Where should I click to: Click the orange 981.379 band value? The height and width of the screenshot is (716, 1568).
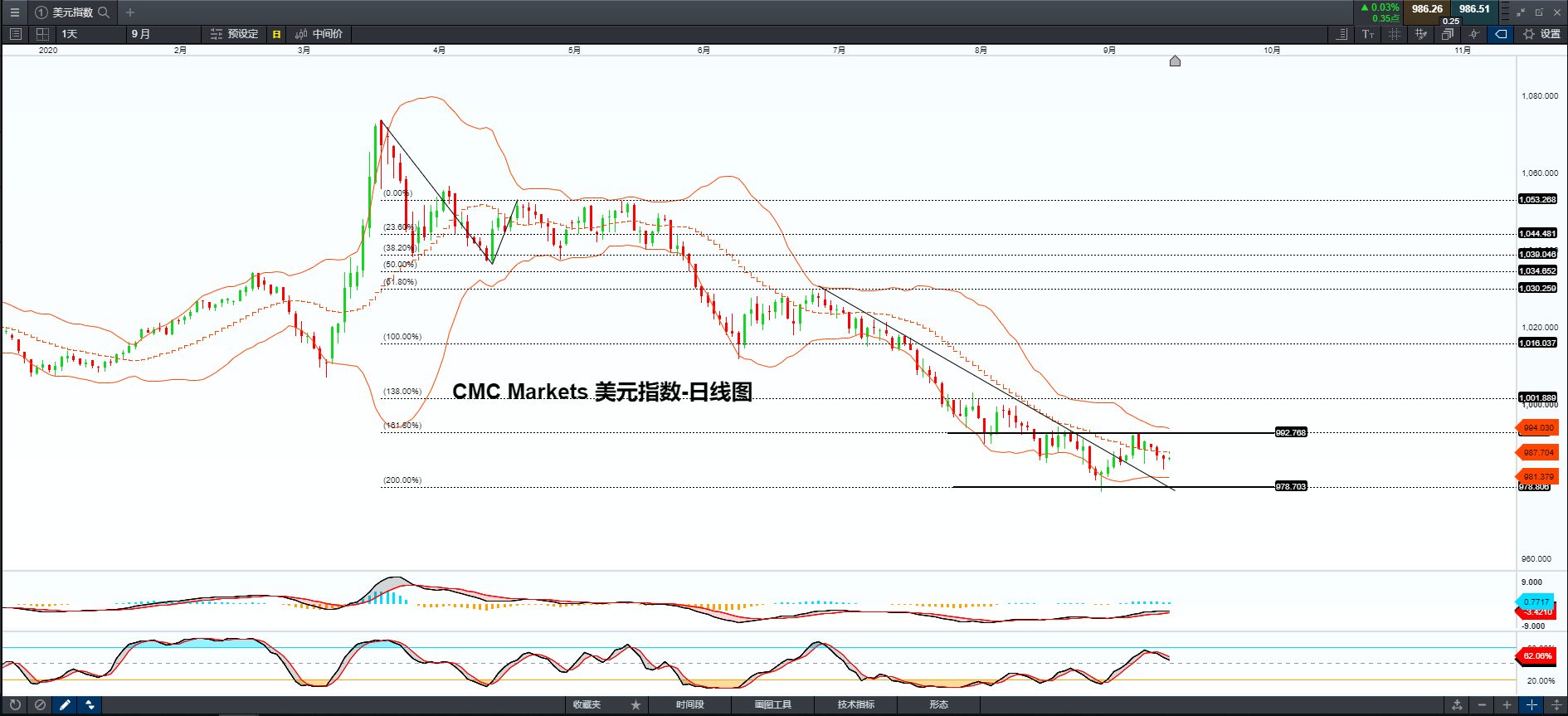point(1537,476)
